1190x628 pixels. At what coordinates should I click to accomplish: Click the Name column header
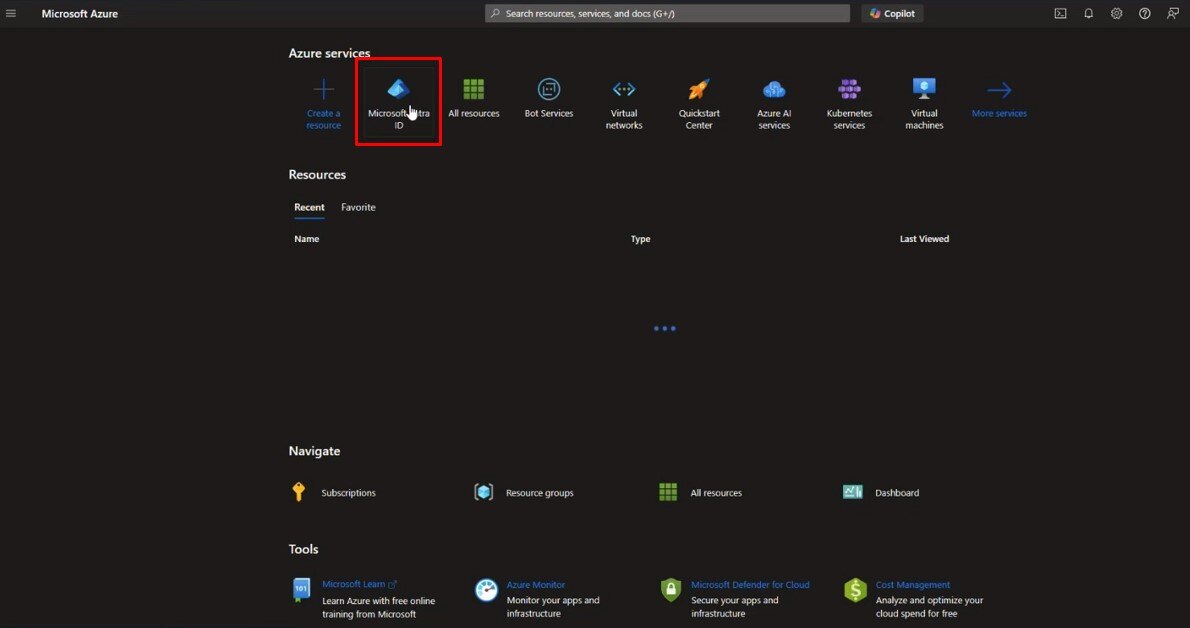(307, 238)
